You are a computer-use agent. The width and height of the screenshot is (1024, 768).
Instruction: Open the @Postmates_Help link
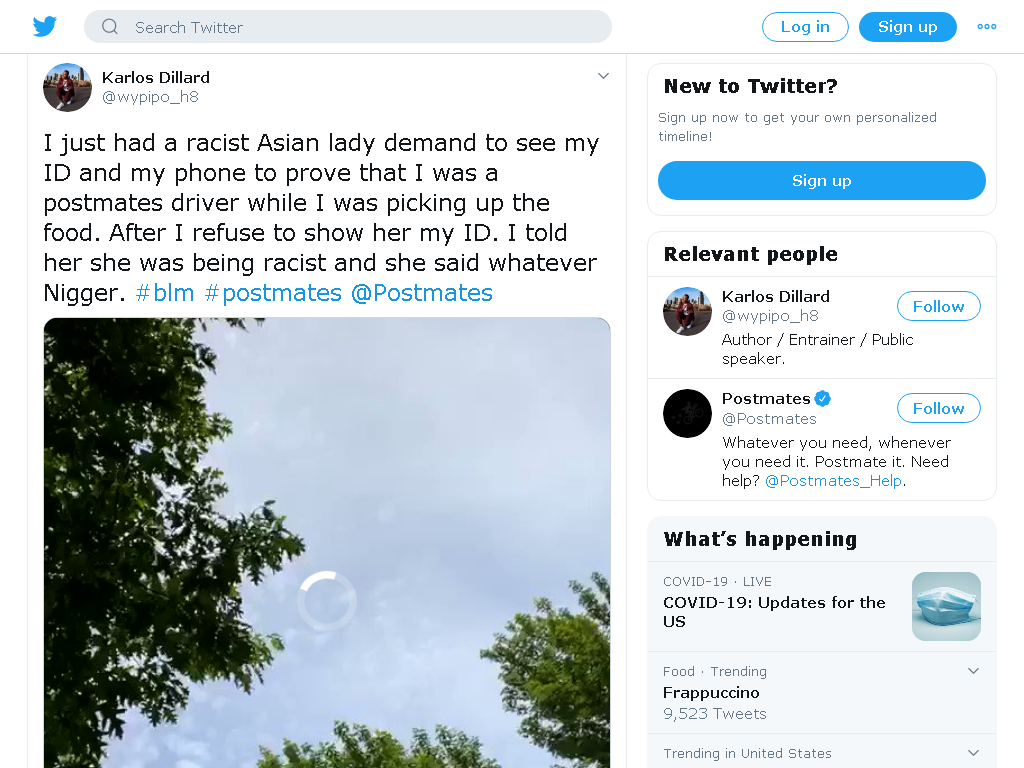point(833,481)
